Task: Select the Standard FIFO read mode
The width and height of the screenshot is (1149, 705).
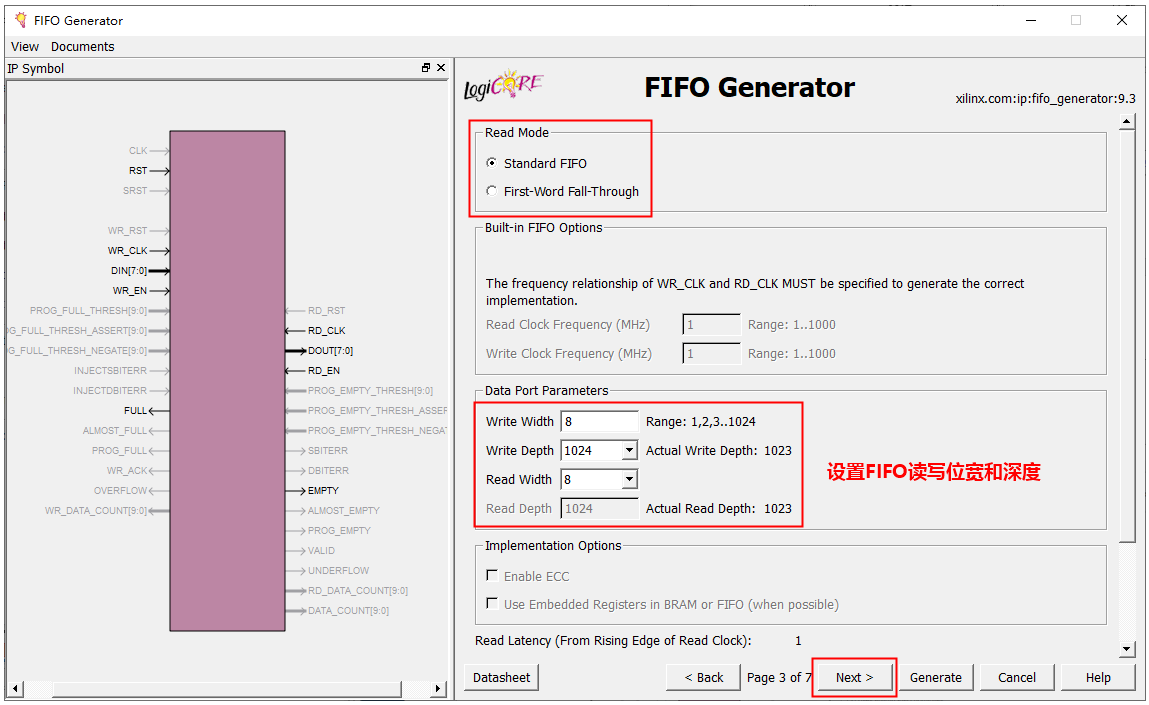Action: pos(491,163)
